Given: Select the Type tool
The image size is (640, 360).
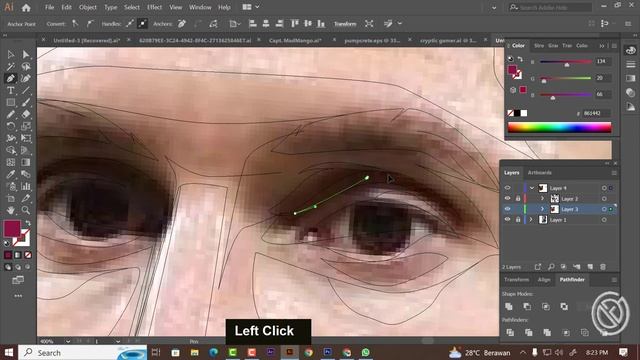Looking at the screenshot, I should click(11, 90).
